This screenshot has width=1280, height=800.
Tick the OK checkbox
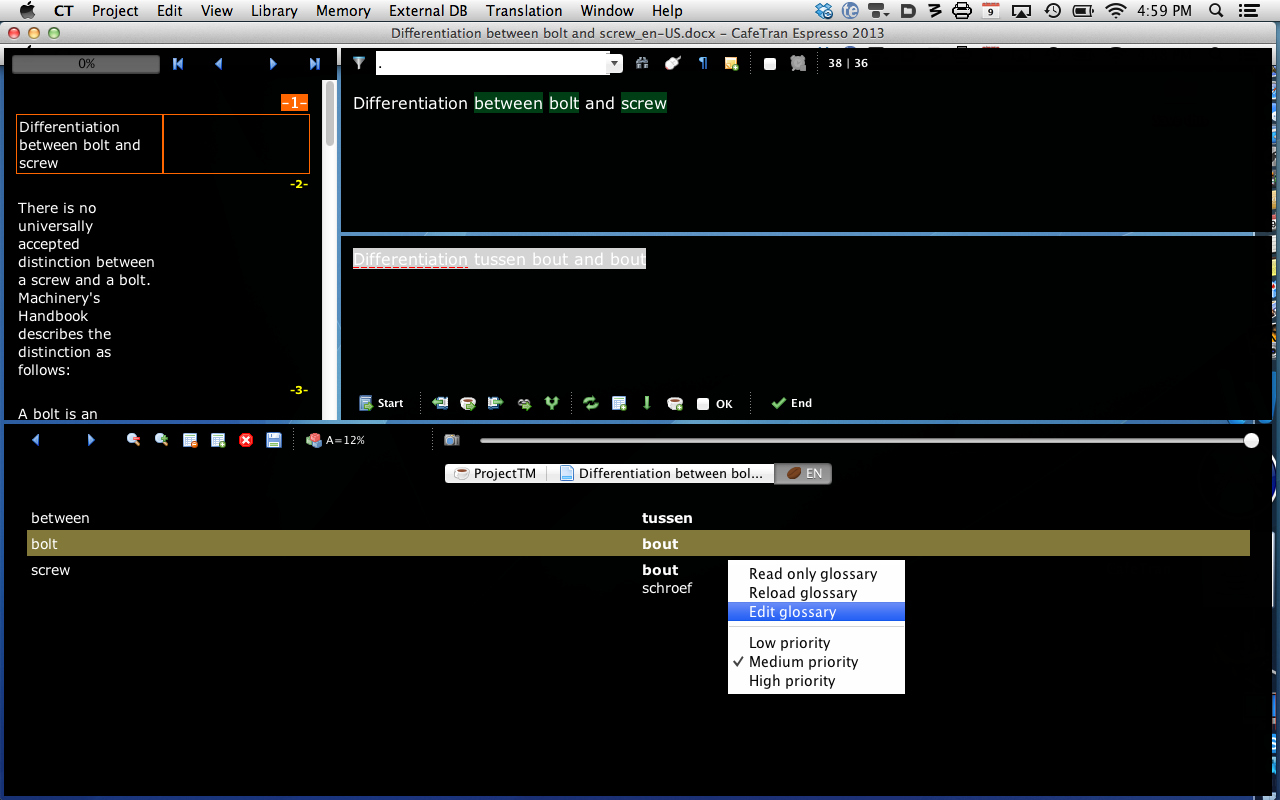click(703, 404)
